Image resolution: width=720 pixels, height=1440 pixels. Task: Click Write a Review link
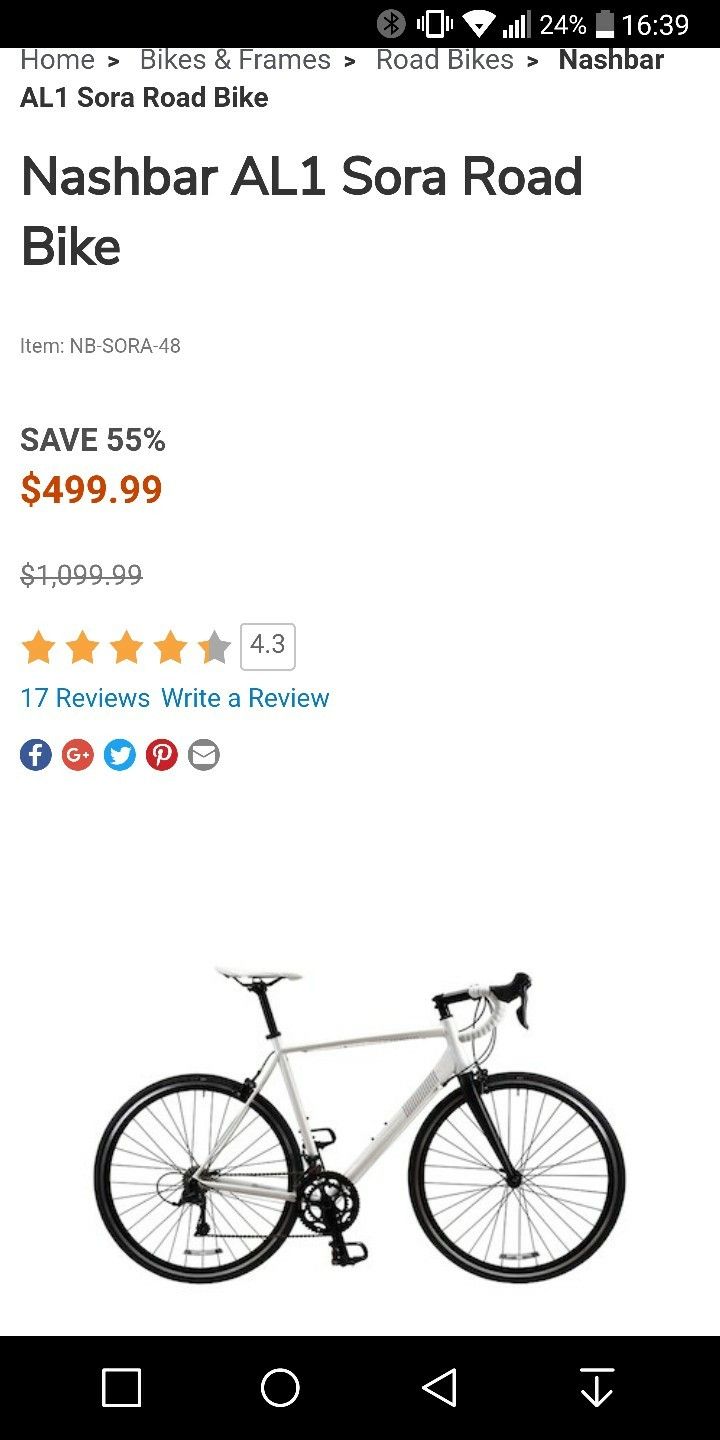click(x=245, y=698)
